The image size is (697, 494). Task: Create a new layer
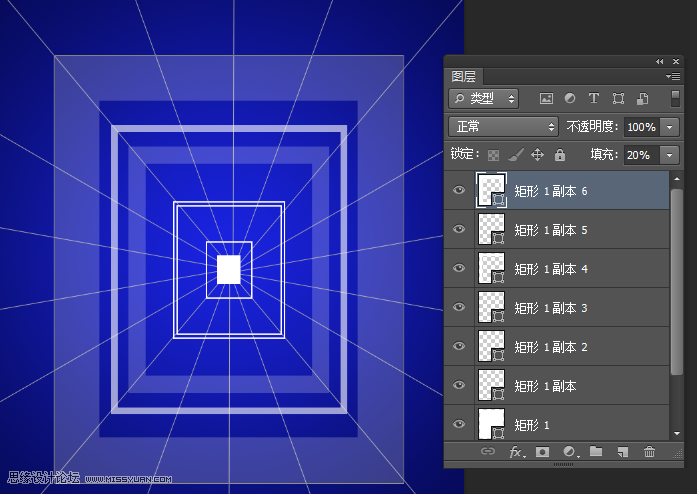click(x=623, y=452)
